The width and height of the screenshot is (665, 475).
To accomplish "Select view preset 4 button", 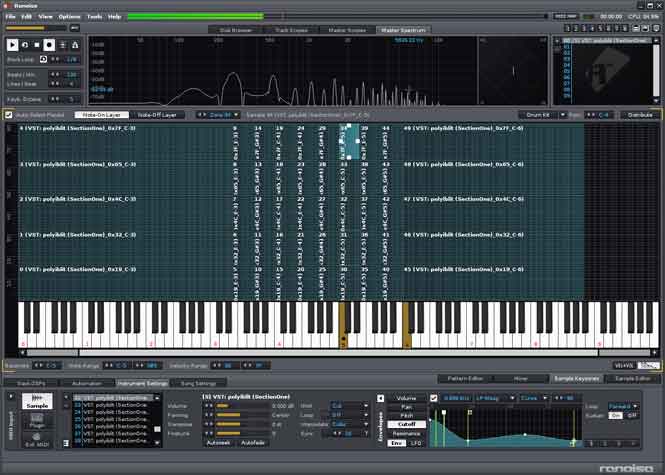I will click(x=592, y=28).
